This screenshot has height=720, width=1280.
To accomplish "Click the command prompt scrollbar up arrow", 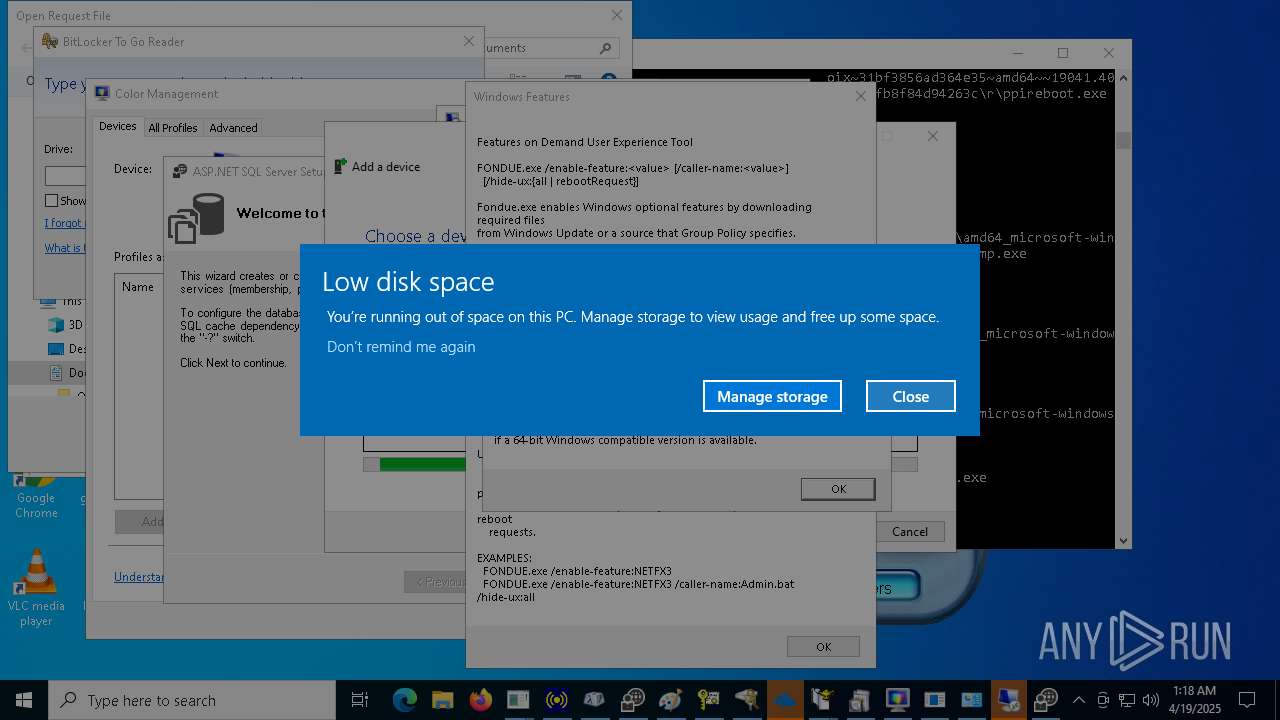I will pyautogui.click(x=1123, y=78).
